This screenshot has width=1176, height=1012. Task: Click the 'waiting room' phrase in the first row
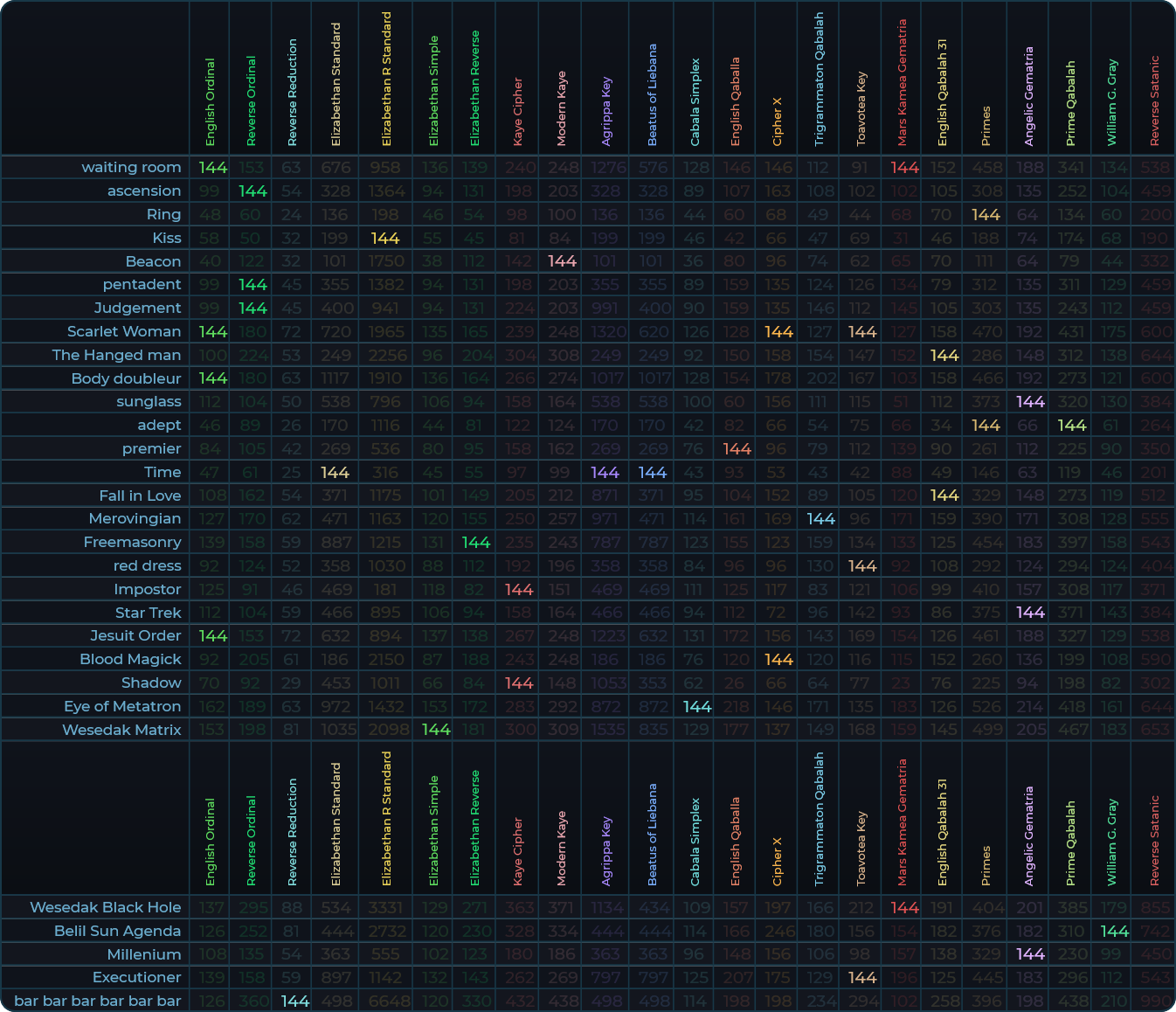[x=131, y=167]
